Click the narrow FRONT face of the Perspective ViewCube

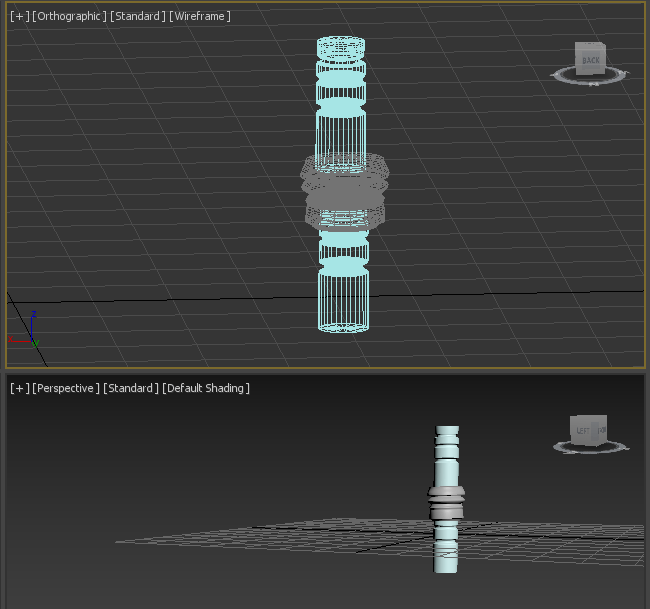point(603,430)
